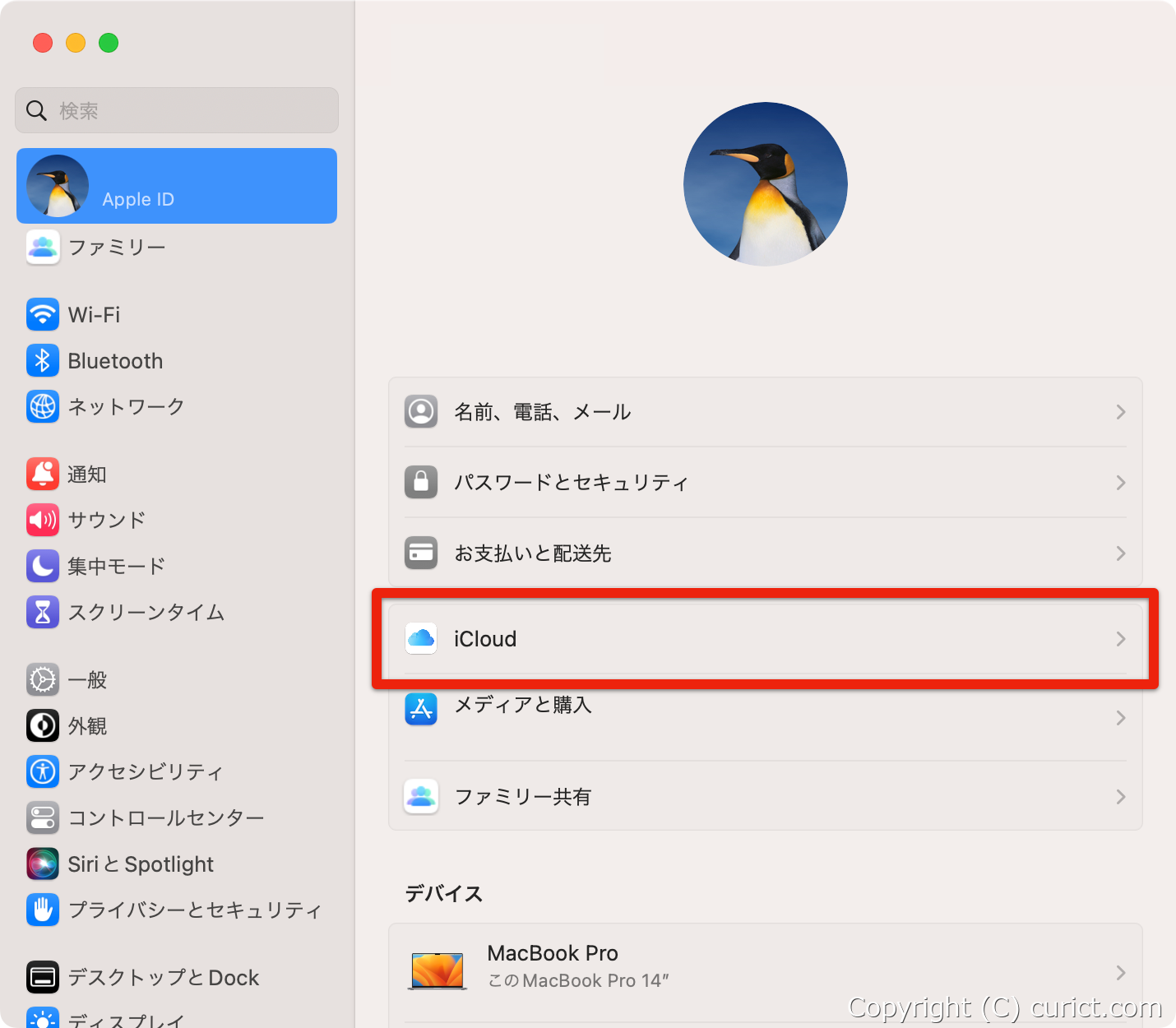
Task: Open スクリーンタイム sidebar label
Action: pos(146,613)
